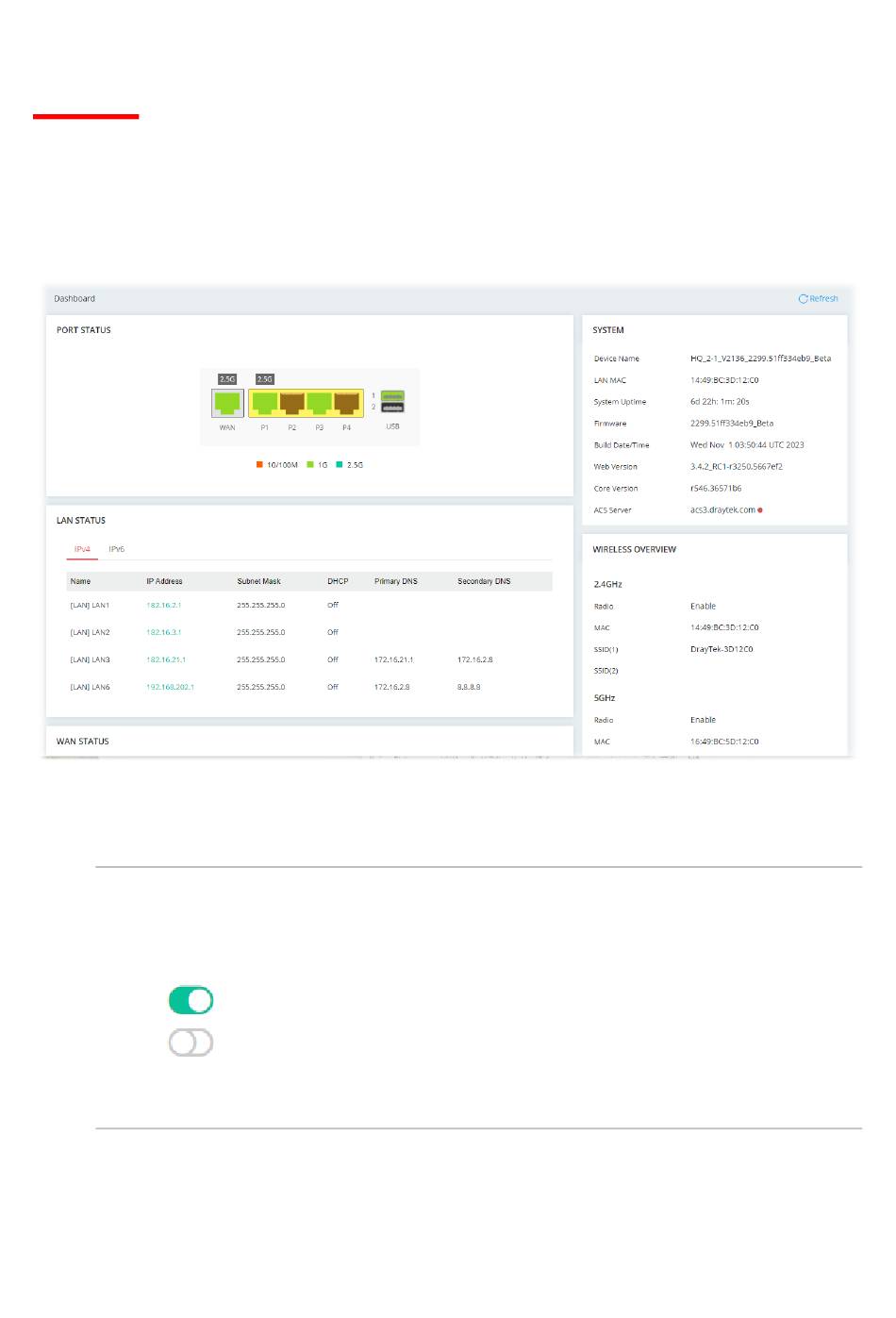Click USB port 1 icon
This screenshot has width=896, height=1318.
393,395
